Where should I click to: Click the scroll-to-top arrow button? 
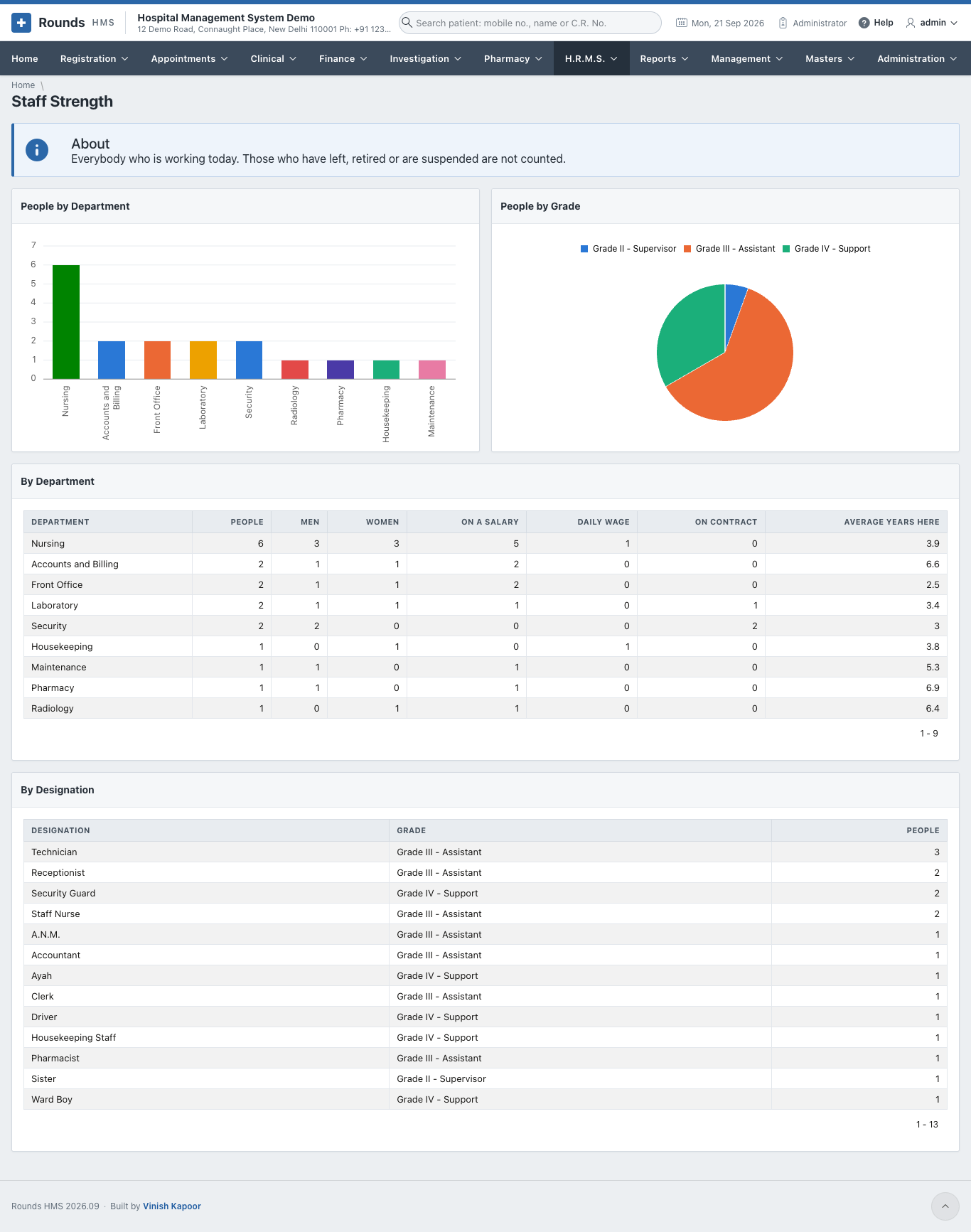[945, 1206]
